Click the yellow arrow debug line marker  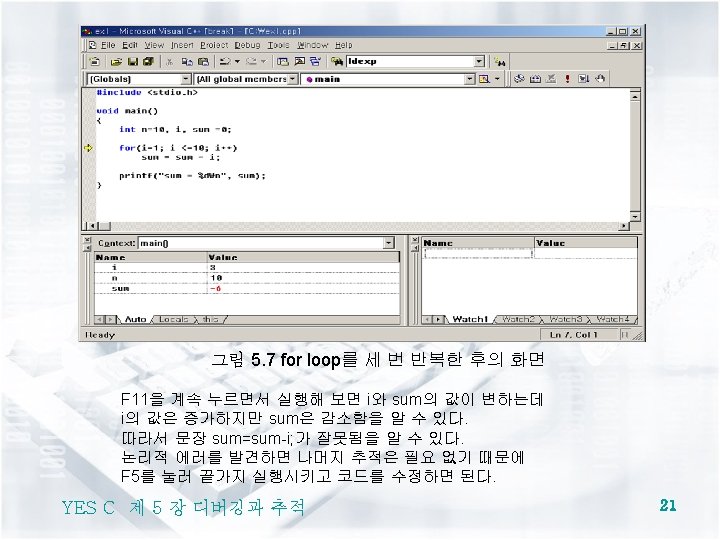(x=88, y=148)
